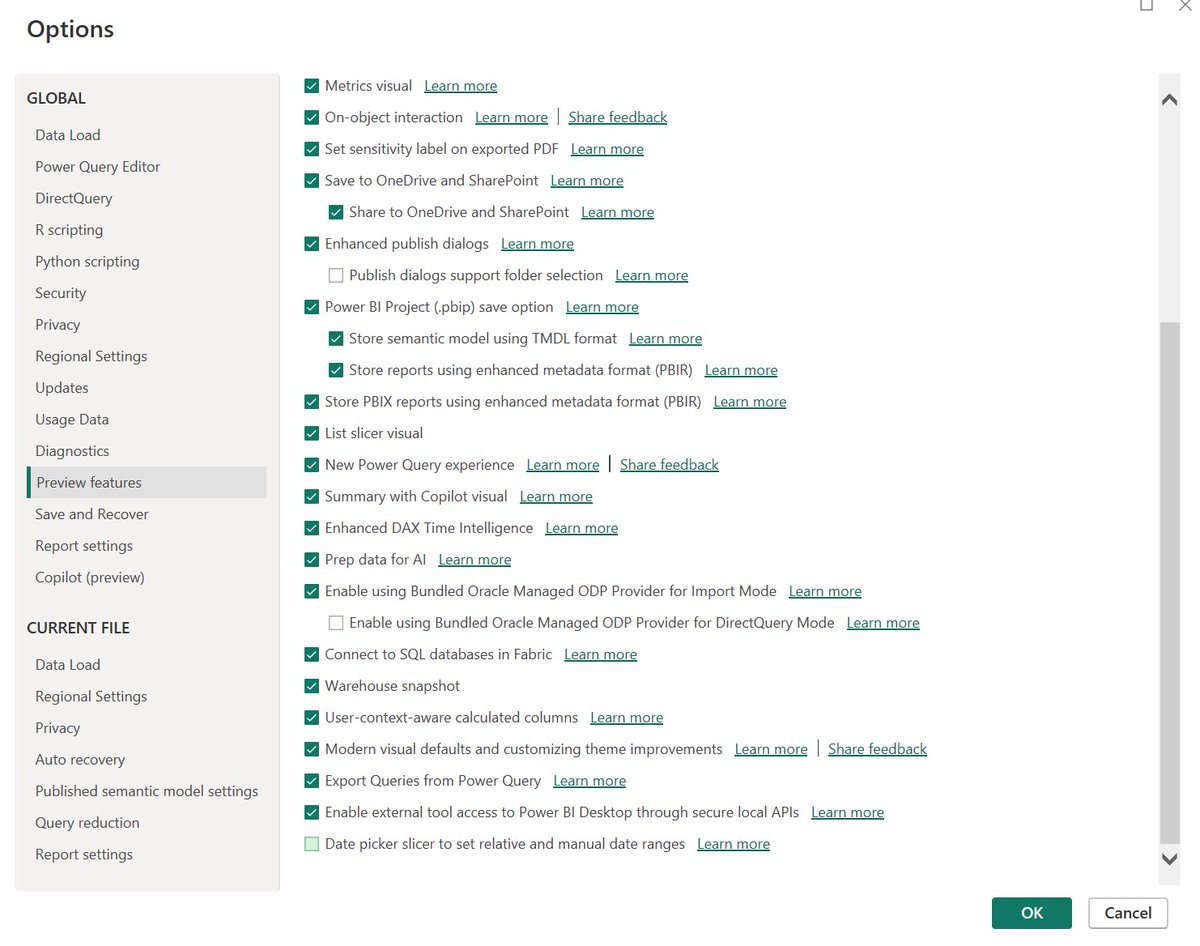The height and width of the screenshot is (946, 1200).
Task: Select Python scripting in sidebar
Action: point(87,261)
